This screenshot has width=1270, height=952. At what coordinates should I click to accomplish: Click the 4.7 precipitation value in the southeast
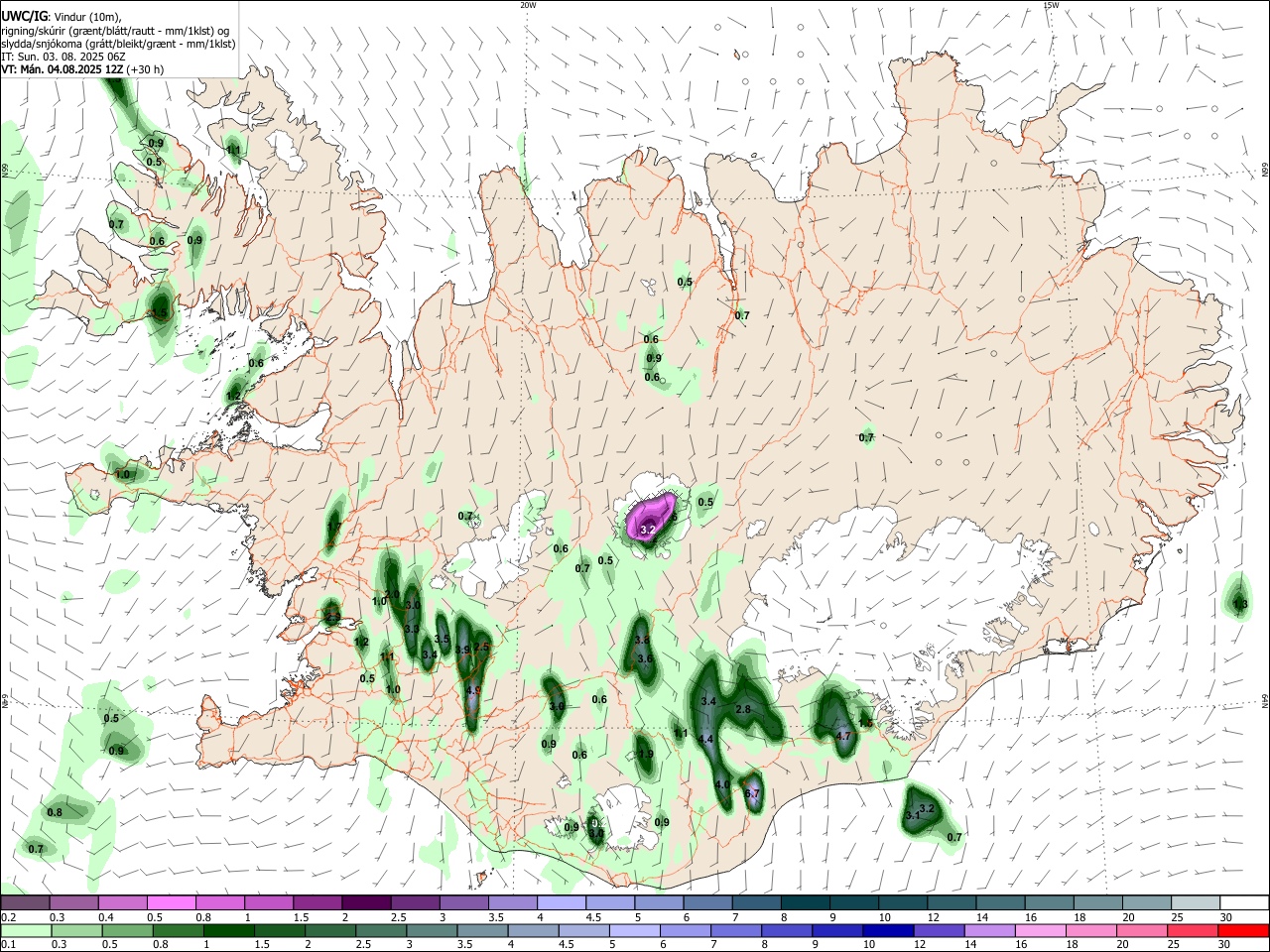pos(844,736)
